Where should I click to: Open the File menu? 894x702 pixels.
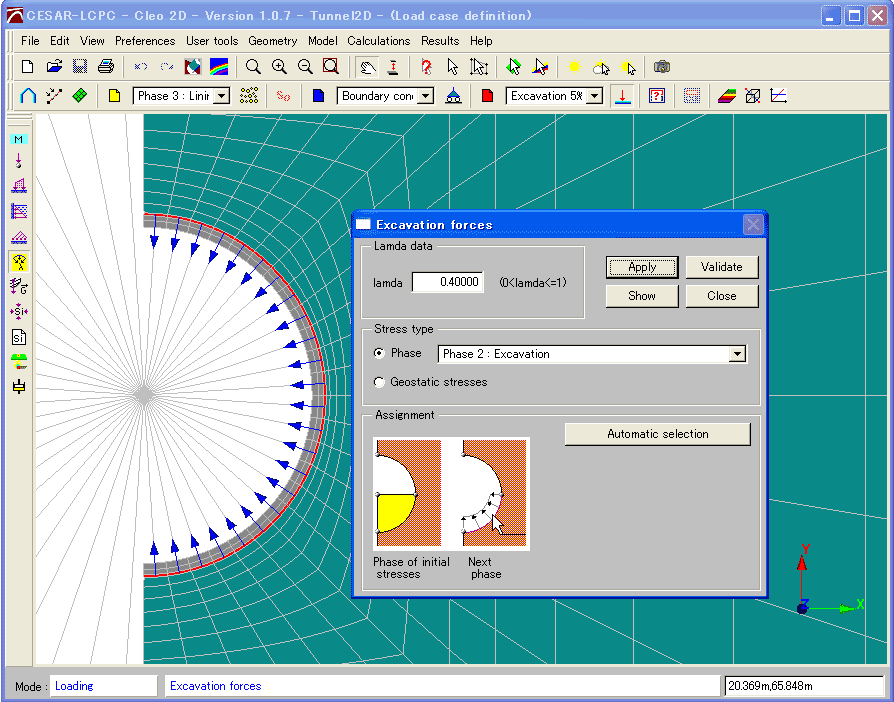click(30, 41)
